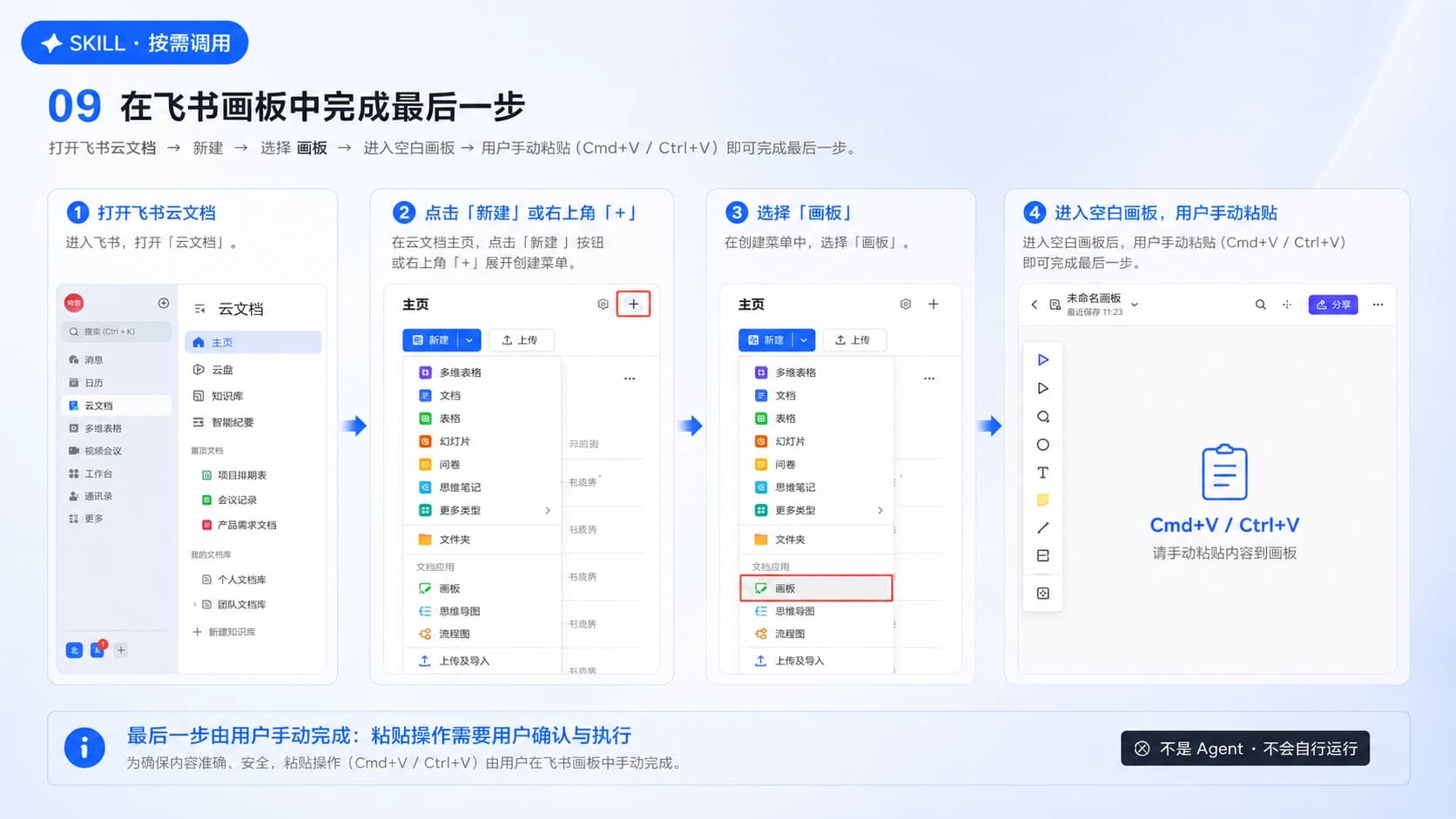Click the settings gear in step 2 主页 header

603,304
